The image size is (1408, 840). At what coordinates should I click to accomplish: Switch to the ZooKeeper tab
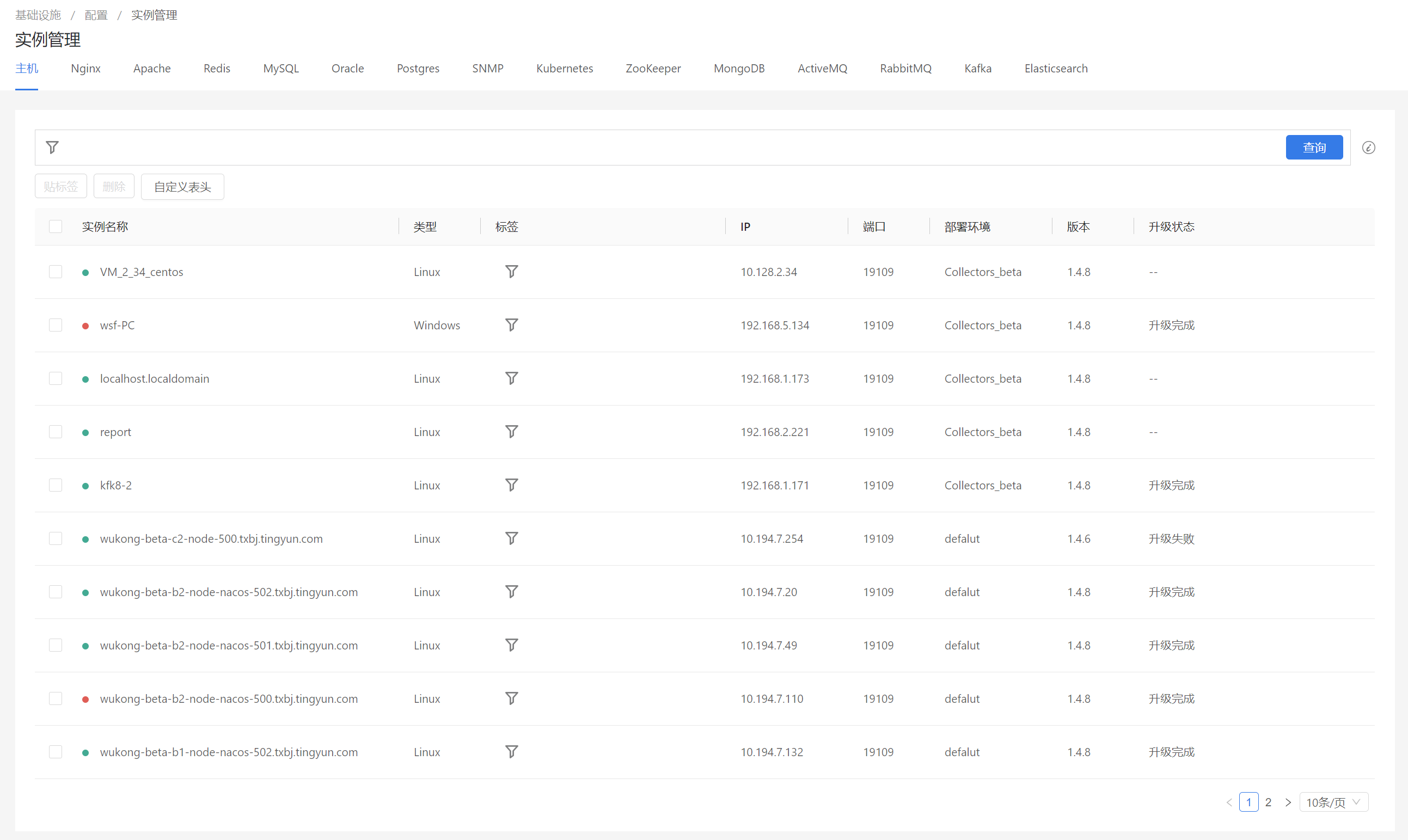(653, 69)
